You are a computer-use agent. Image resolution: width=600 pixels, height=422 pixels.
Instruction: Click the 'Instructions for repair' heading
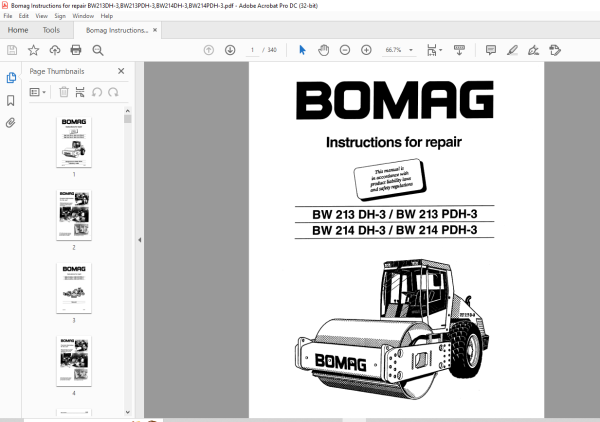tap(394, 142)
